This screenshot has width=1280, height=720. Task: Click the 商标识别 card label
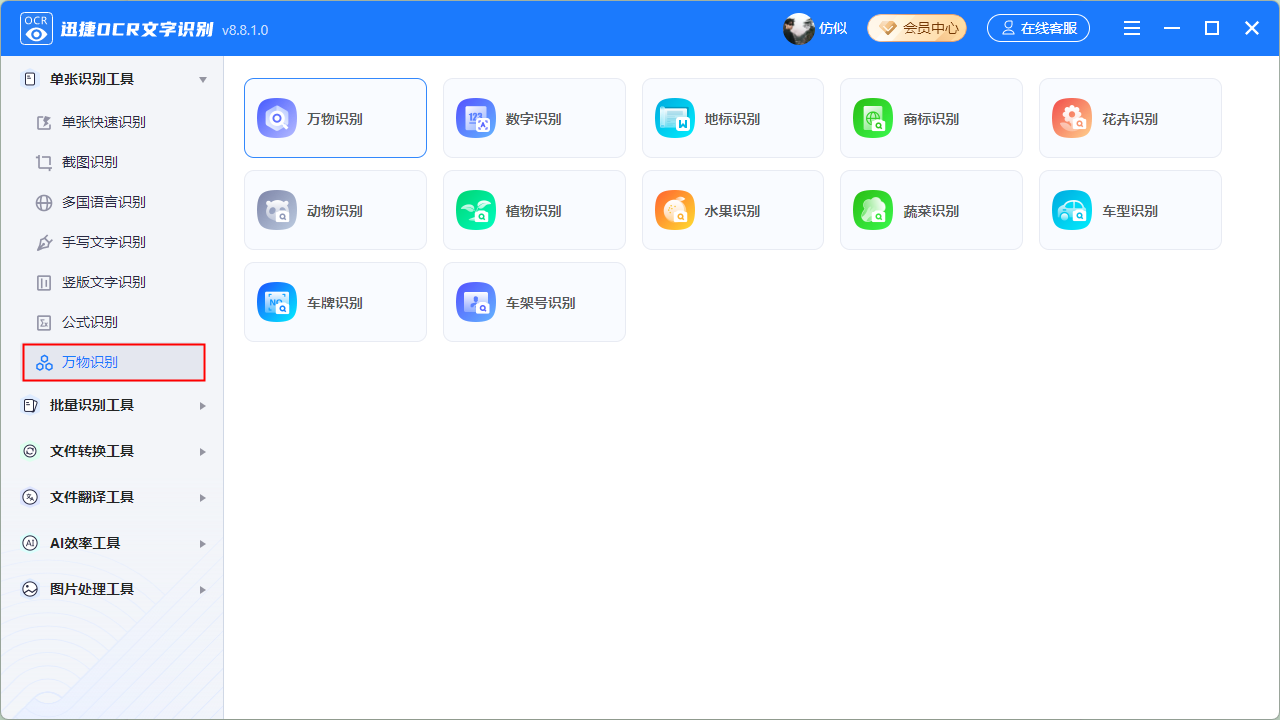coord(931,119)
